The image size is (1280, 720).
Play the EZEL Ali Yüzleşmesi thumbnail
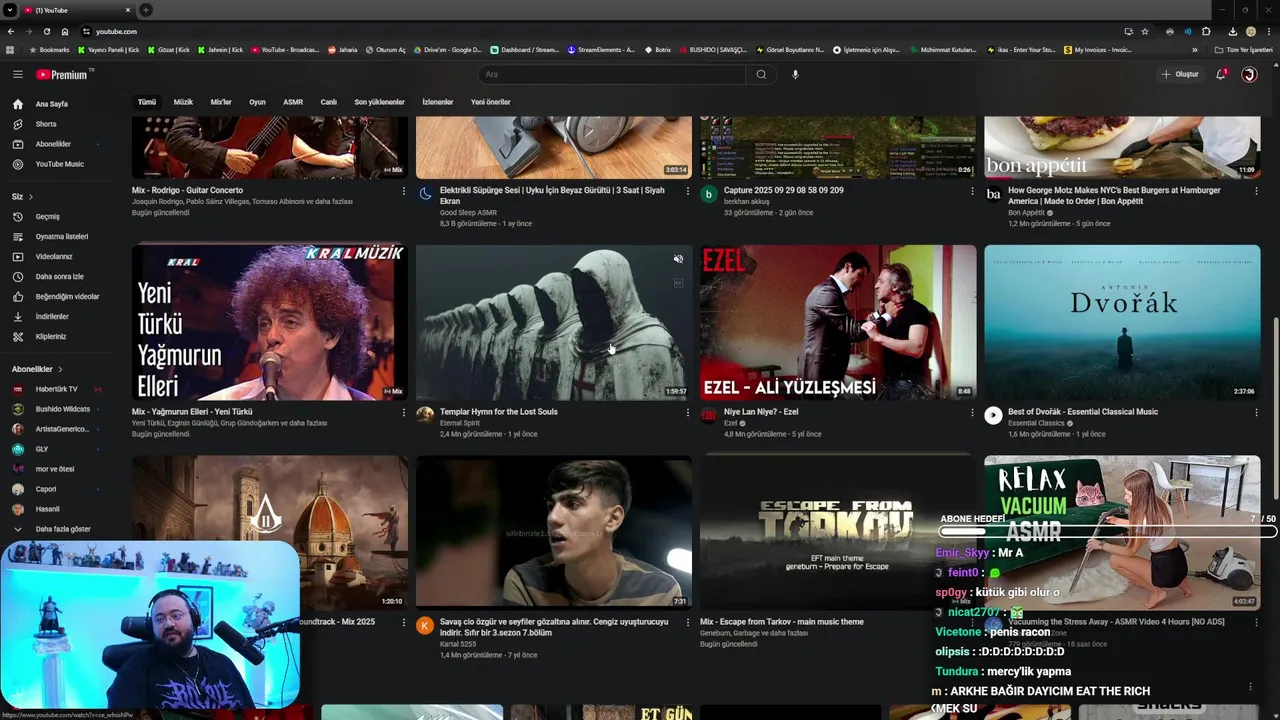(x=838, y=322)
